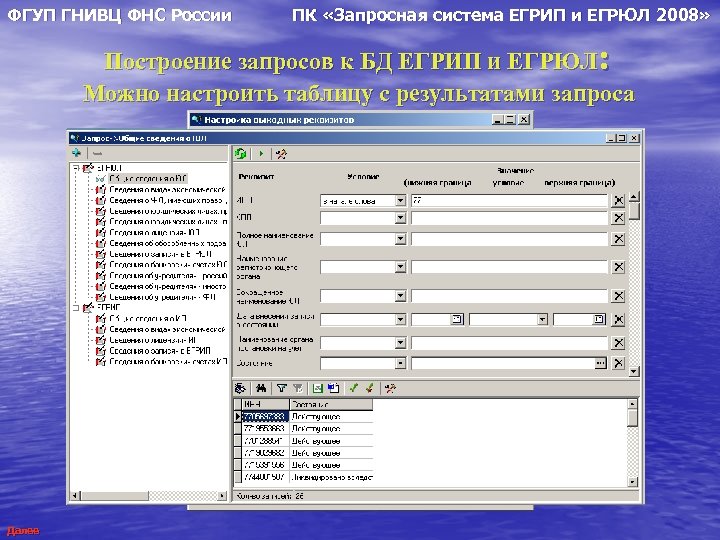
Task: Select Общие сведения о ИП tree item
Action: pos(148,319)
